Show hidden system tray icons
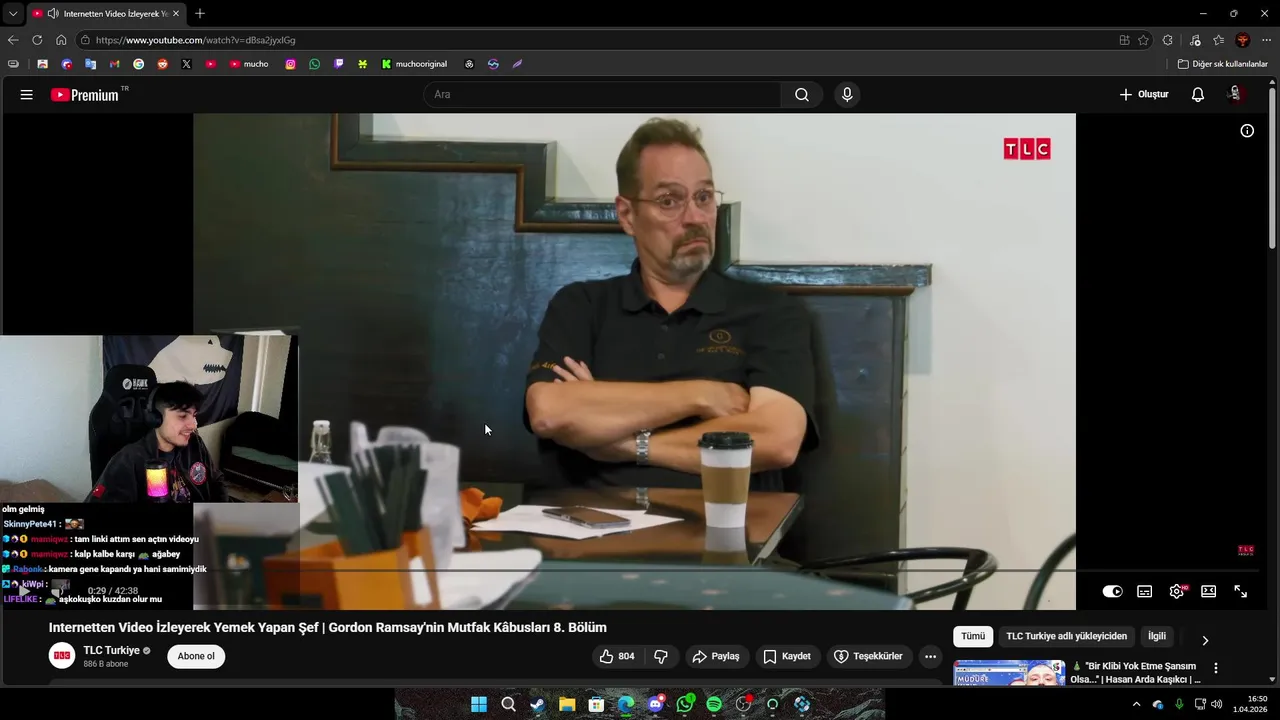The image size is (1280, 720). 1136,704
